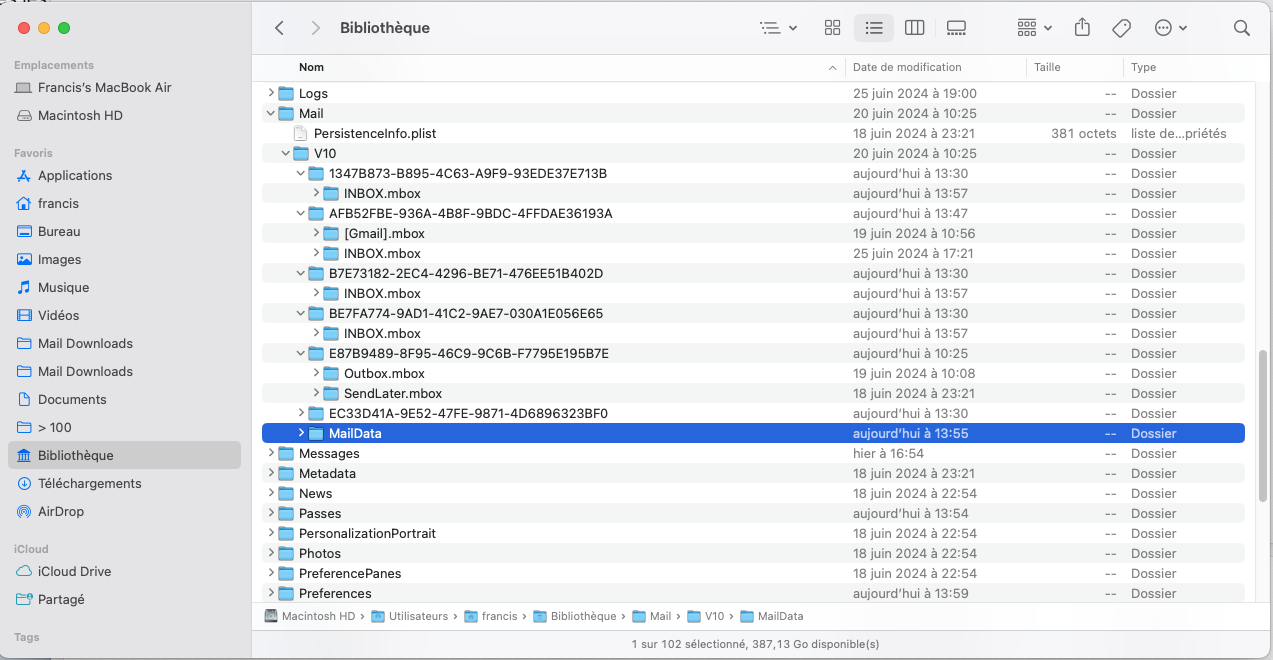Select the PersonalizationPortrait folder row
The width and height of the screenshot is (1273, 660).
[x=753, y=533]
